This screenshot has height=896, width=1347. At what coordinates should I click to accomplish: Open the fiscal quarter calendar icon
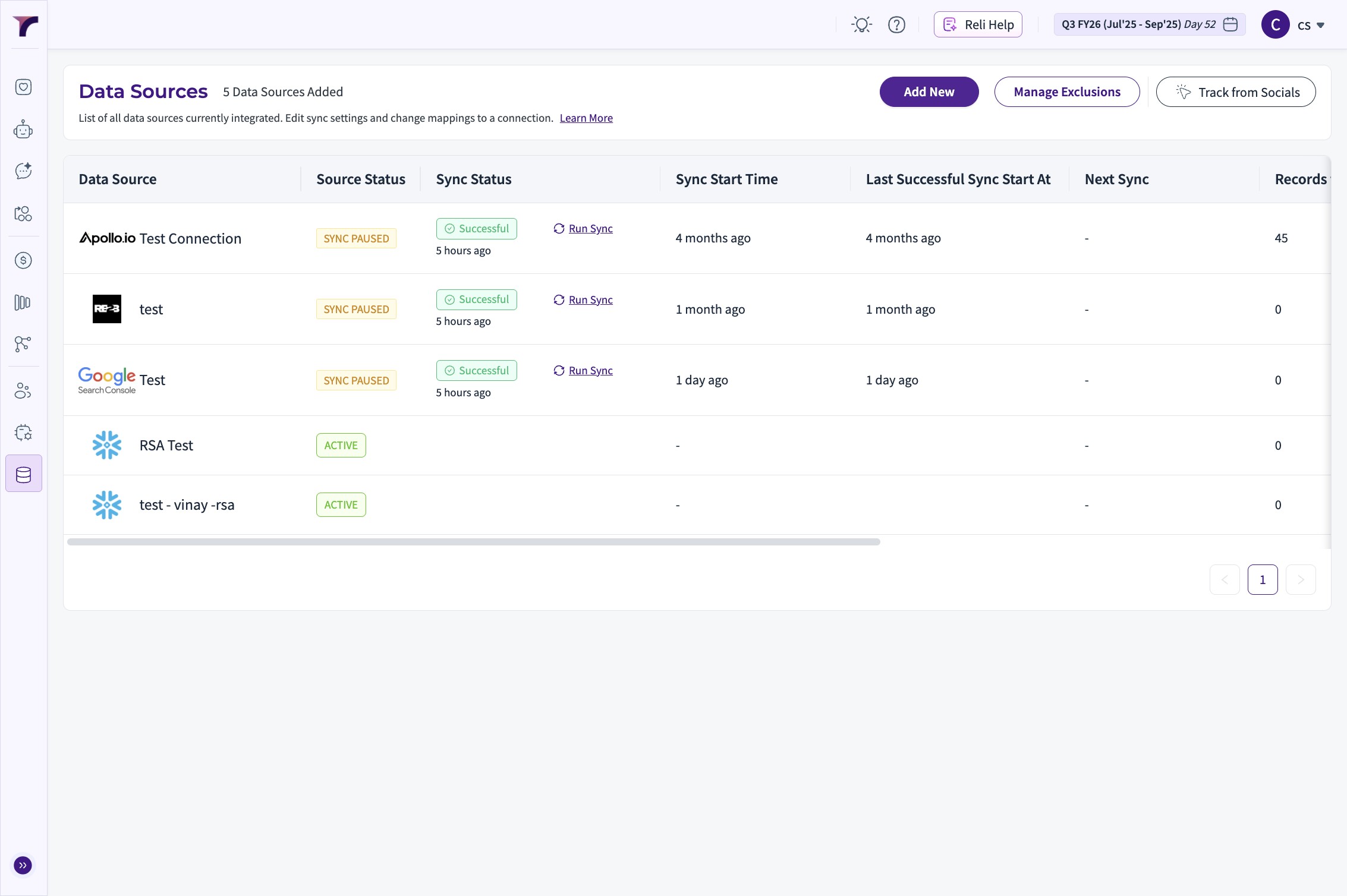(x=1230, y=24)
